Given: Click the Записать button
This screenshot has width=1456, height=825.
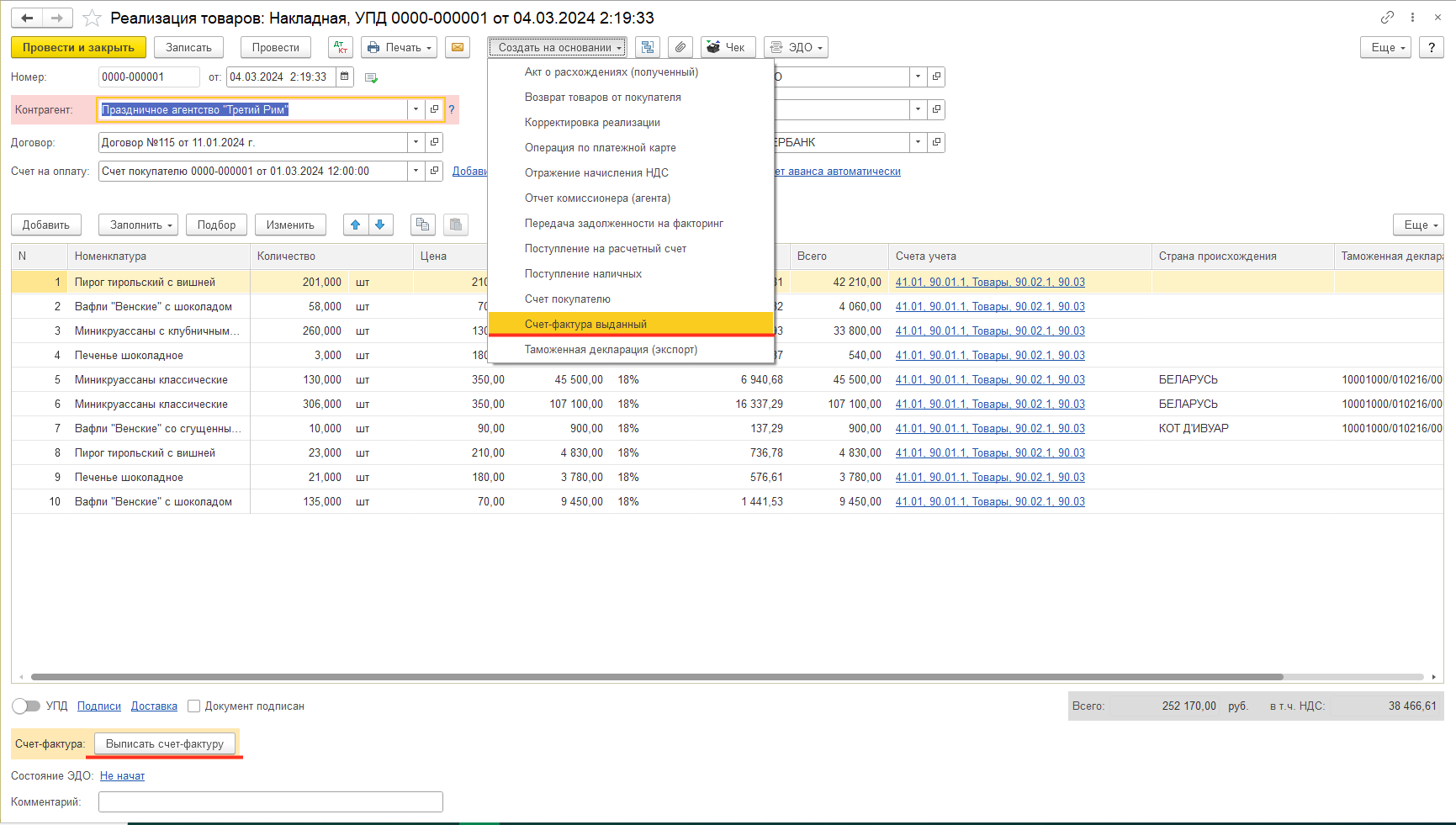Looking at the screenshot, I should click(x=188, y=47).
